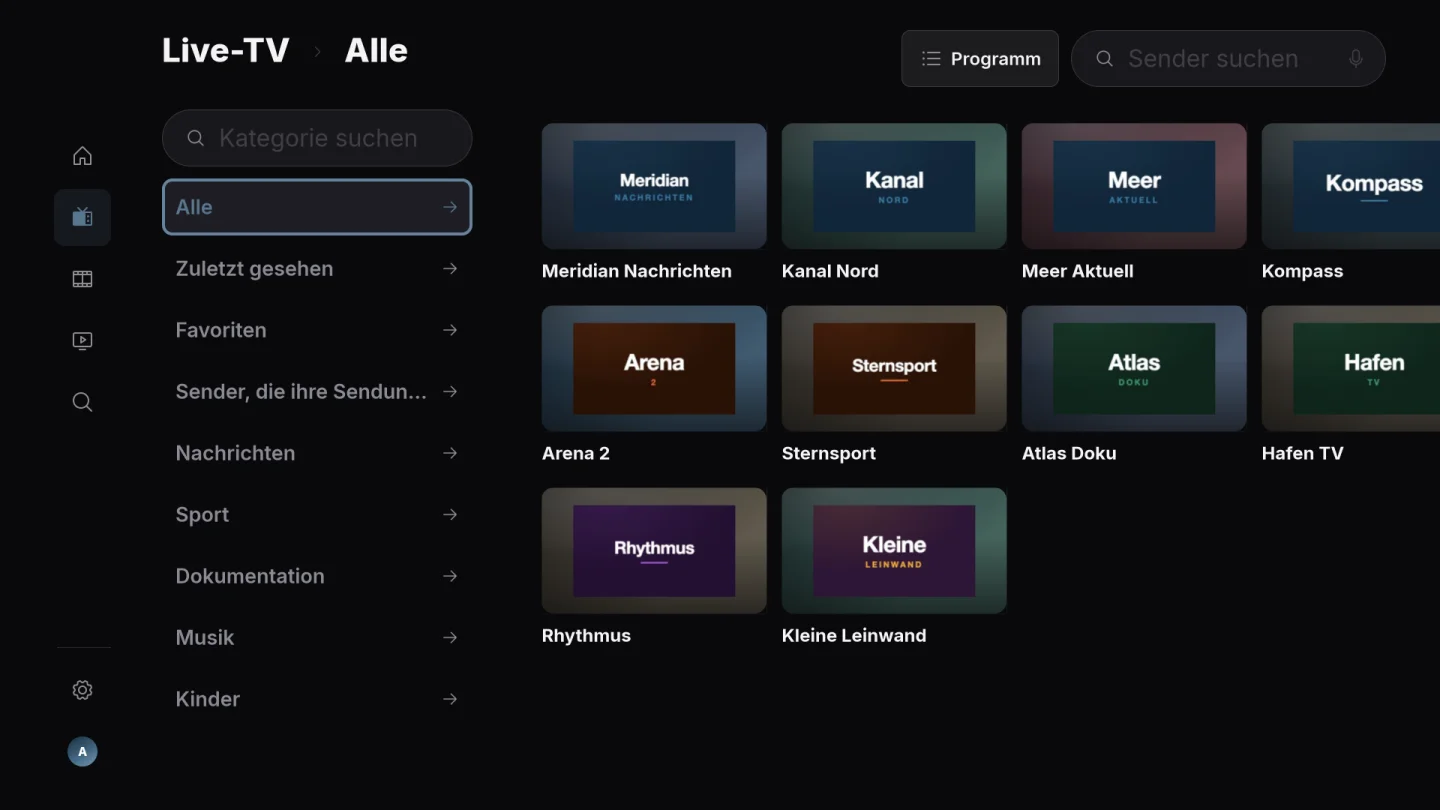
Task: Select the truncated 'Sender, die ihre Sendun…' category
Action: [x=317, y=392]
